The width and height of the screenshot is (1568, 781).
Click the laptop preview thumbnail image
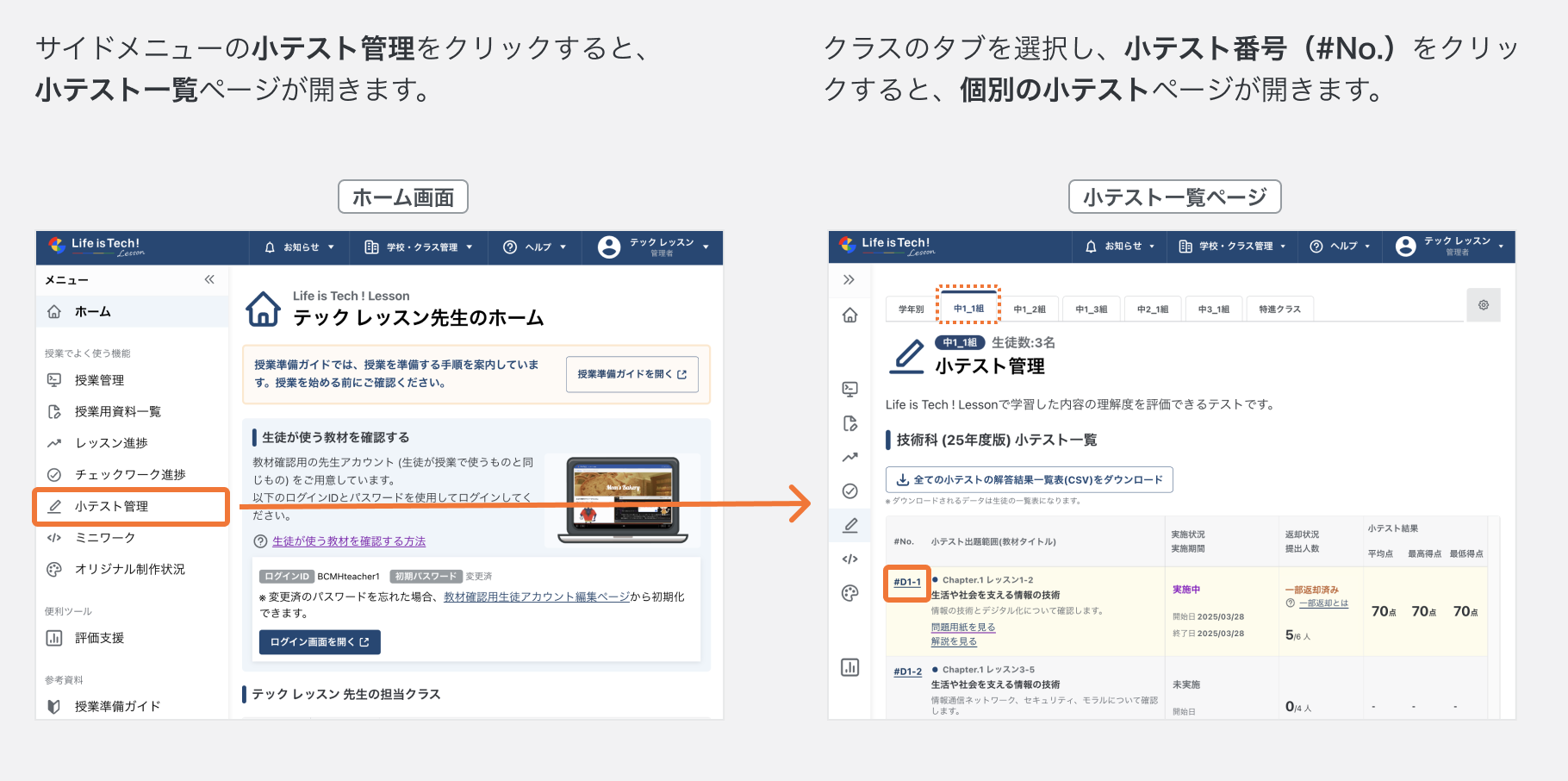(x=623, y=498)
